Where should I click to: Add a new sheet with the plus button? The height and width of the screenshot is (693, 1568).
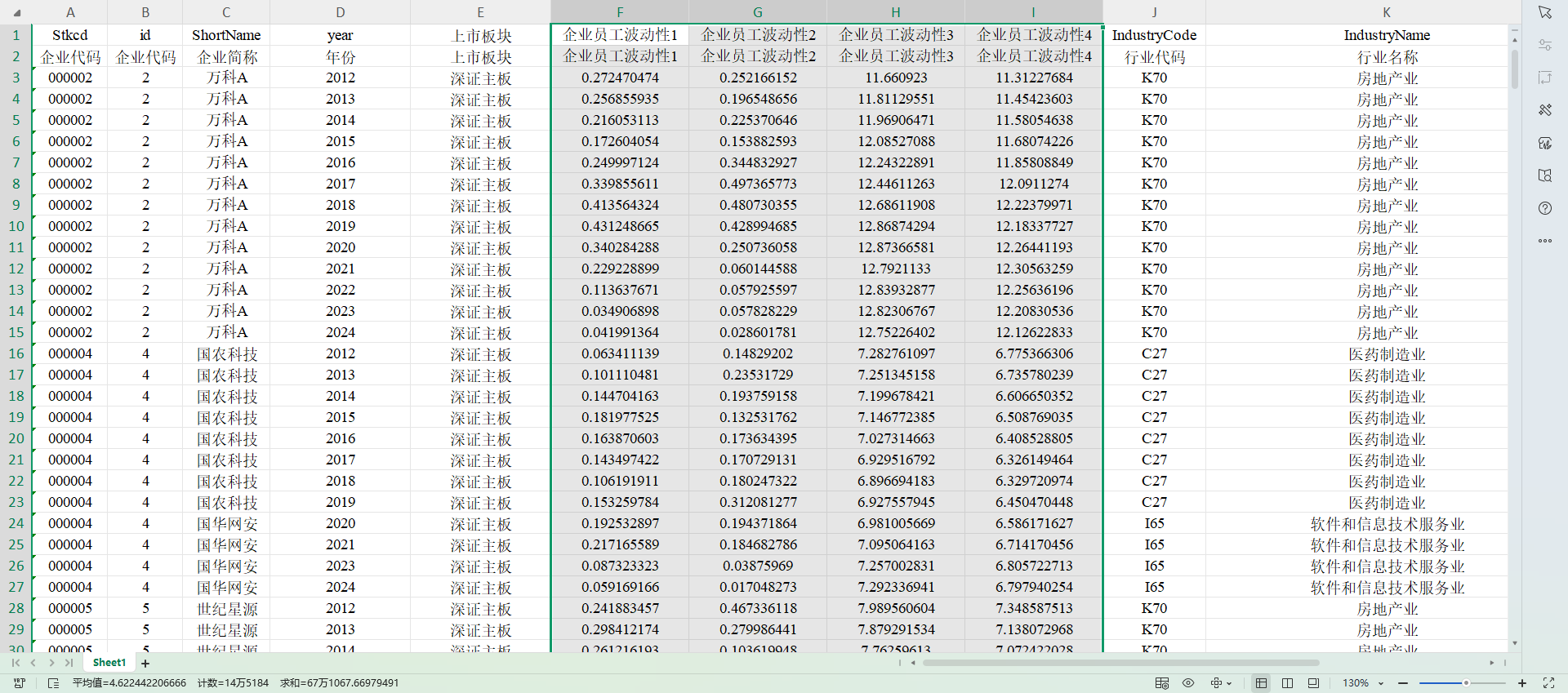click(x=145, y=664)
